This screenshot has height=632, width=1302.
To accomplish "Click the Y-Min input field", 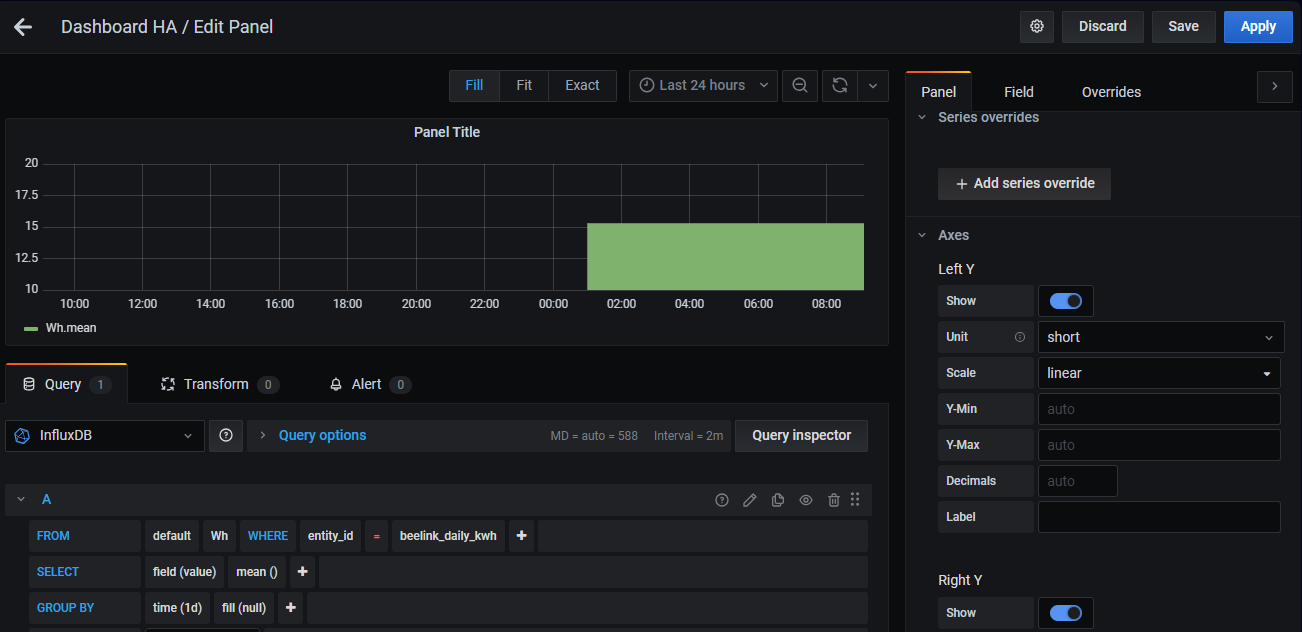I will click(x=1159, y=409).
